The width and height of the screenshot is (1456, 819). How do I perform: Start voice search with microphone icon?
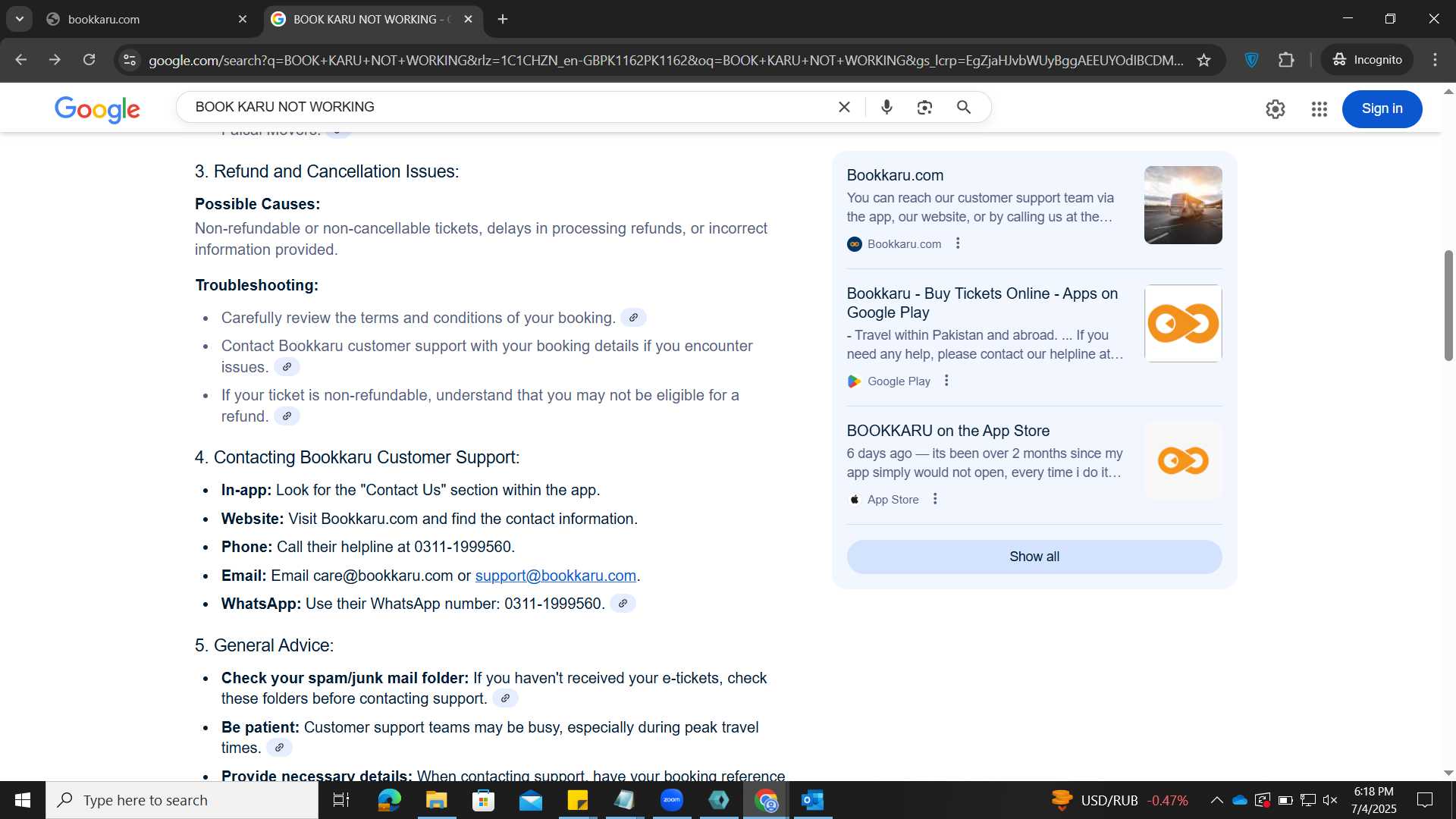click(x=886, y=108)
